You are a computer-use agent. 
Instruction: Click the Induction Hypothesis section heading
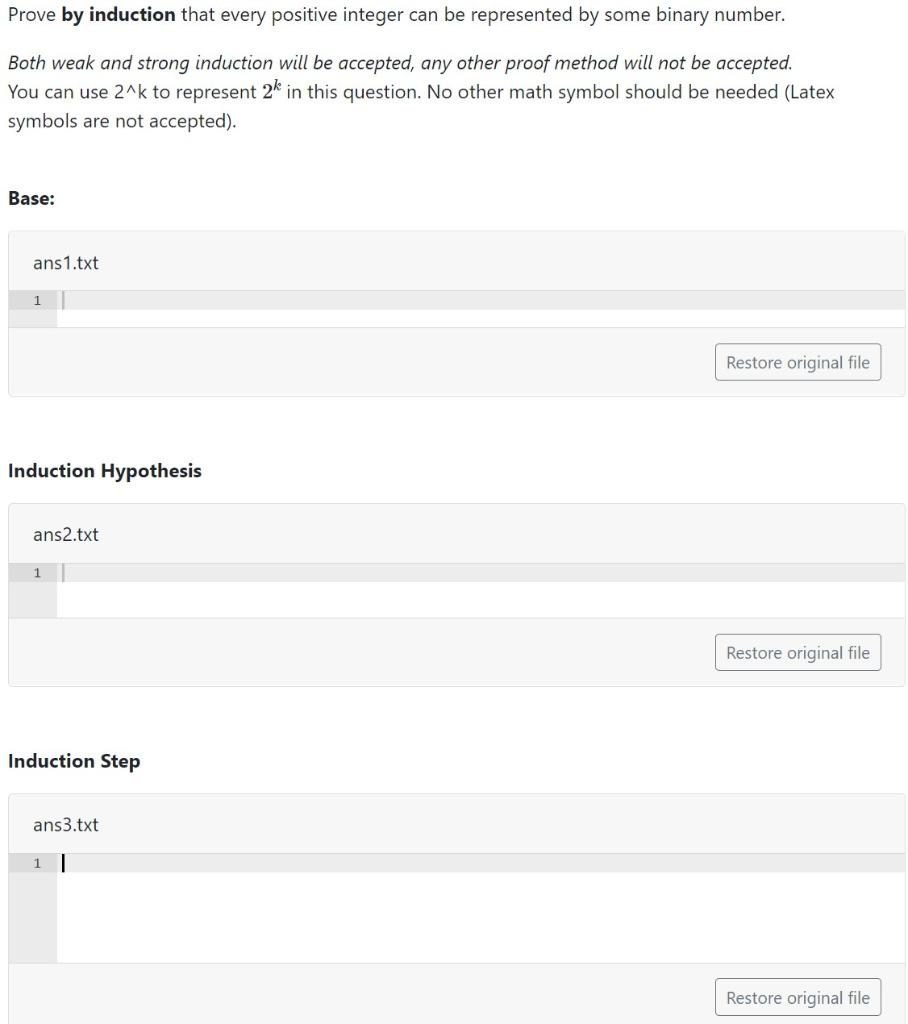tap(104, 470)
